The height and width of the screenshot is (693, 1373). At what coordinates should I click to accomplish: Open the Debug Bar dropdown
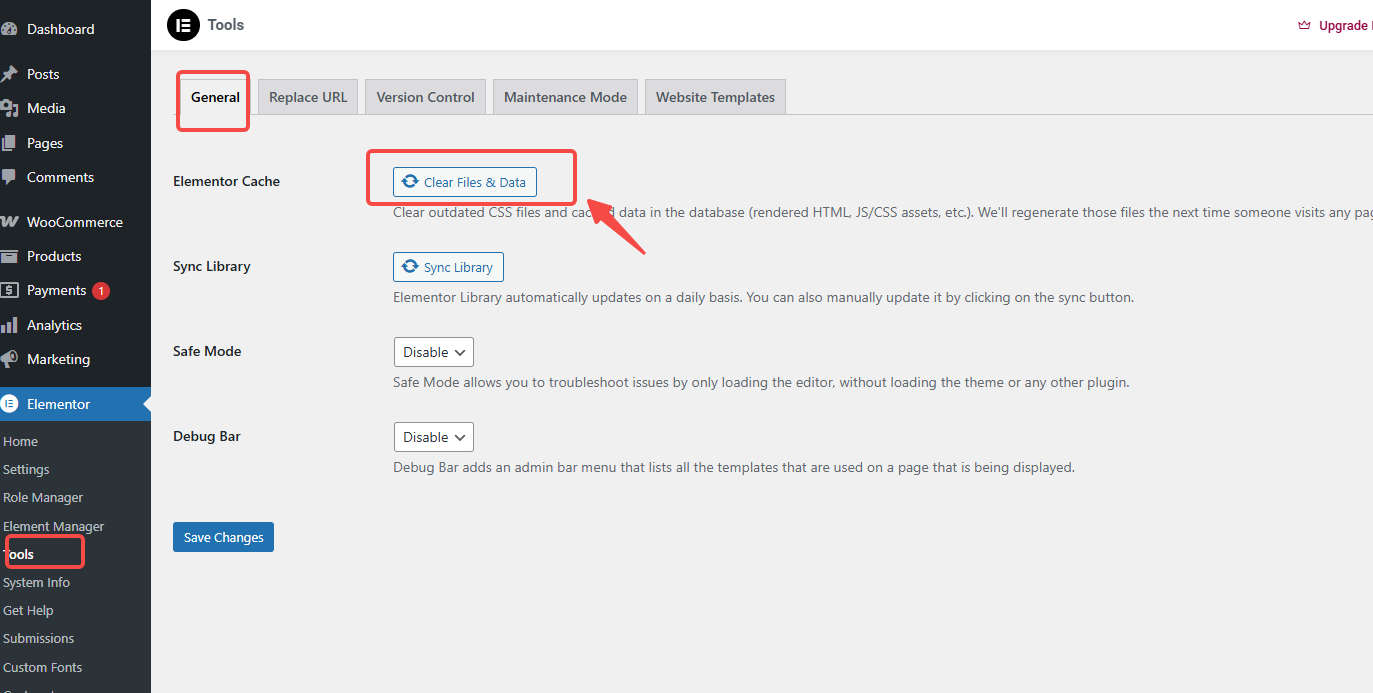(x=433, y=437)
